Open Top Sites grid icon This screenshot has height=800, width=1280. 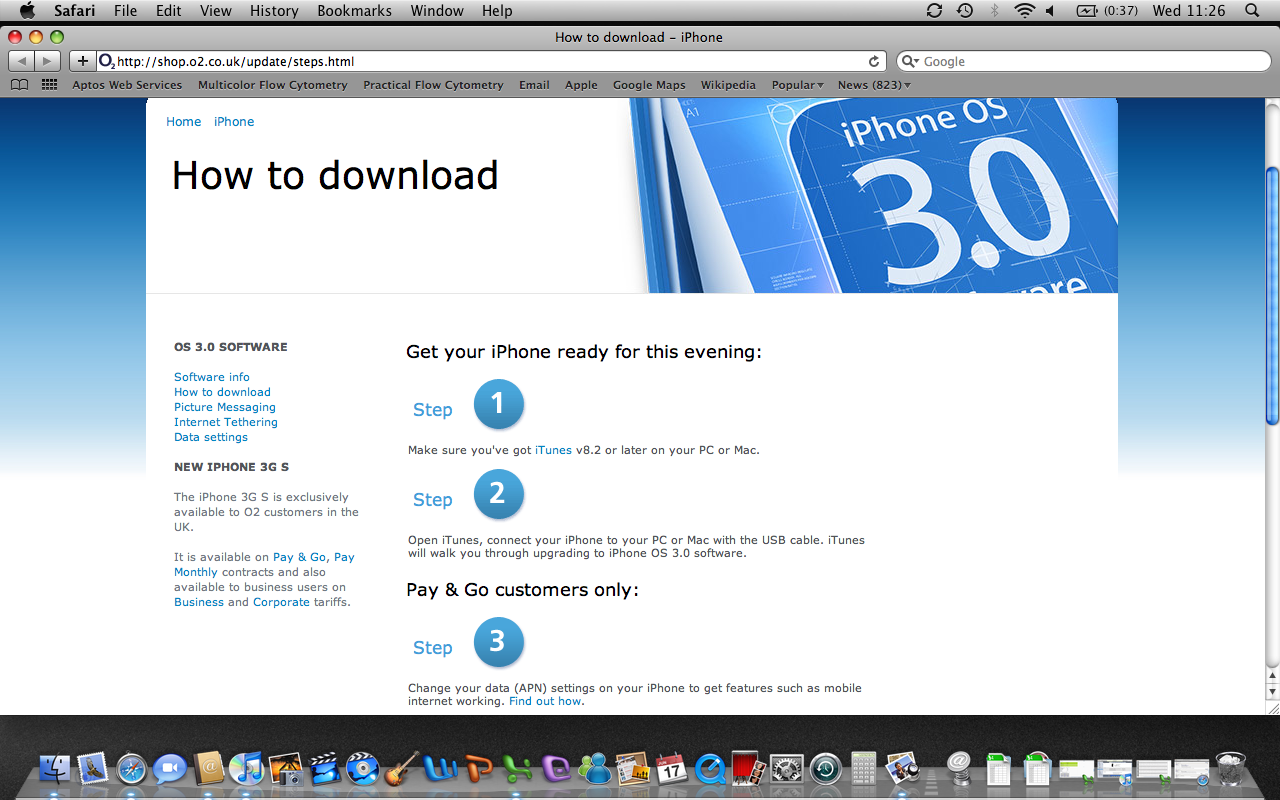[49, 85]
